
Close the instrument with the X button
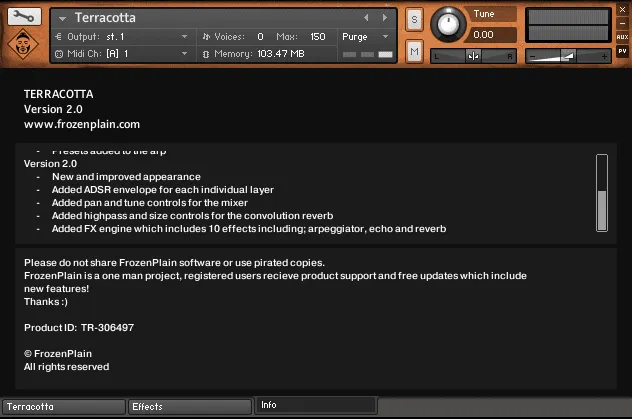click(622, 10)
